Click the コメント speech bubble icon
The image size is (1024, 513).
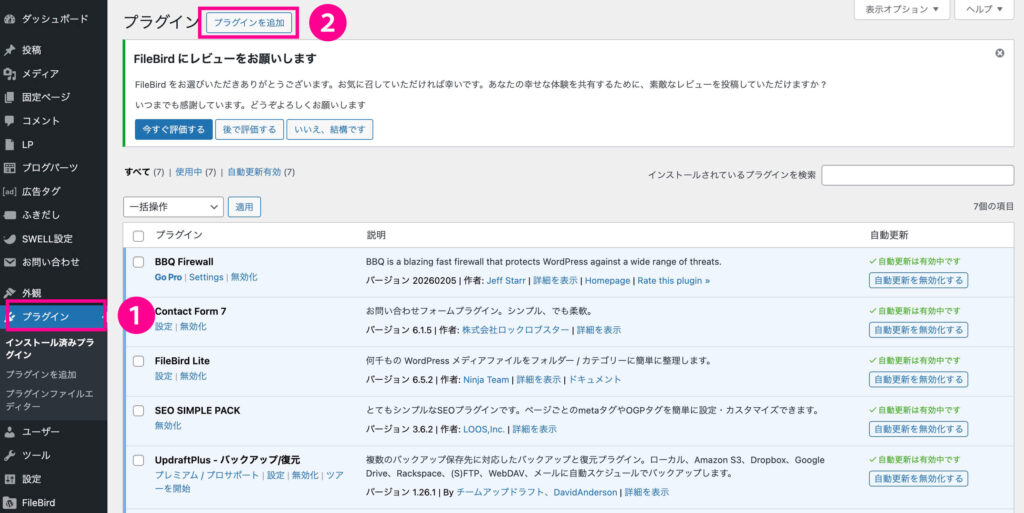[x=10, y=121]
